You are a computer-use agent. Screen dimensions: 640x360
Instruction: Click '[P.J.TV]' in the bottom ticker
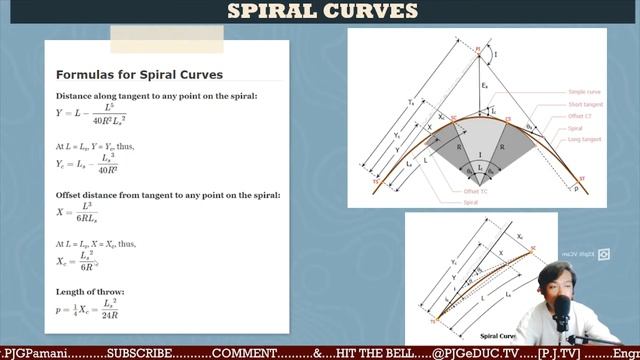pos(559,353)
